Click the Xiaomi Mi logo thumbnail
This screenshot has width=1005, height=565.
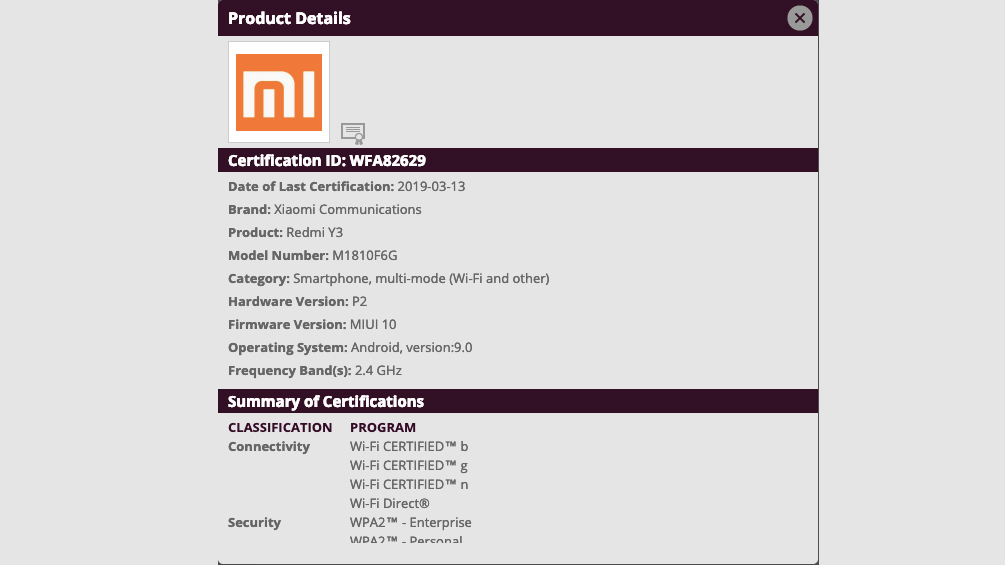279,92
